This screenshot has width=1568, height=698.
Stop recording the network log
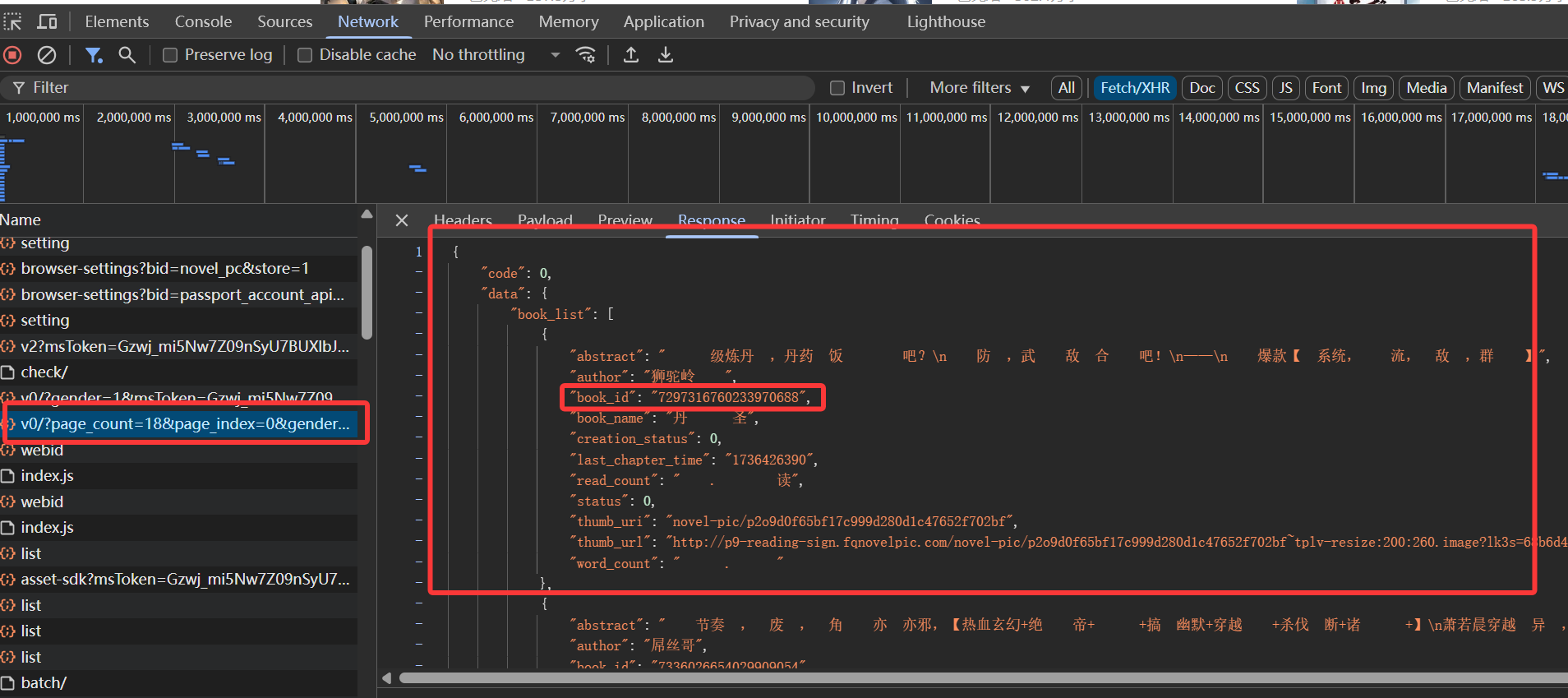coord(12,55)
